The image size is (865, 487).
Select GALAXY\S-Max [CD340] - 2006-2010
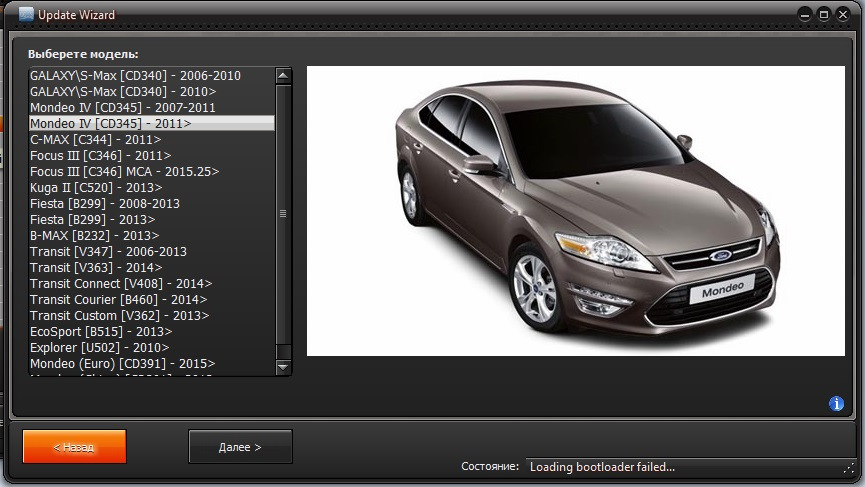coord(135,75)
